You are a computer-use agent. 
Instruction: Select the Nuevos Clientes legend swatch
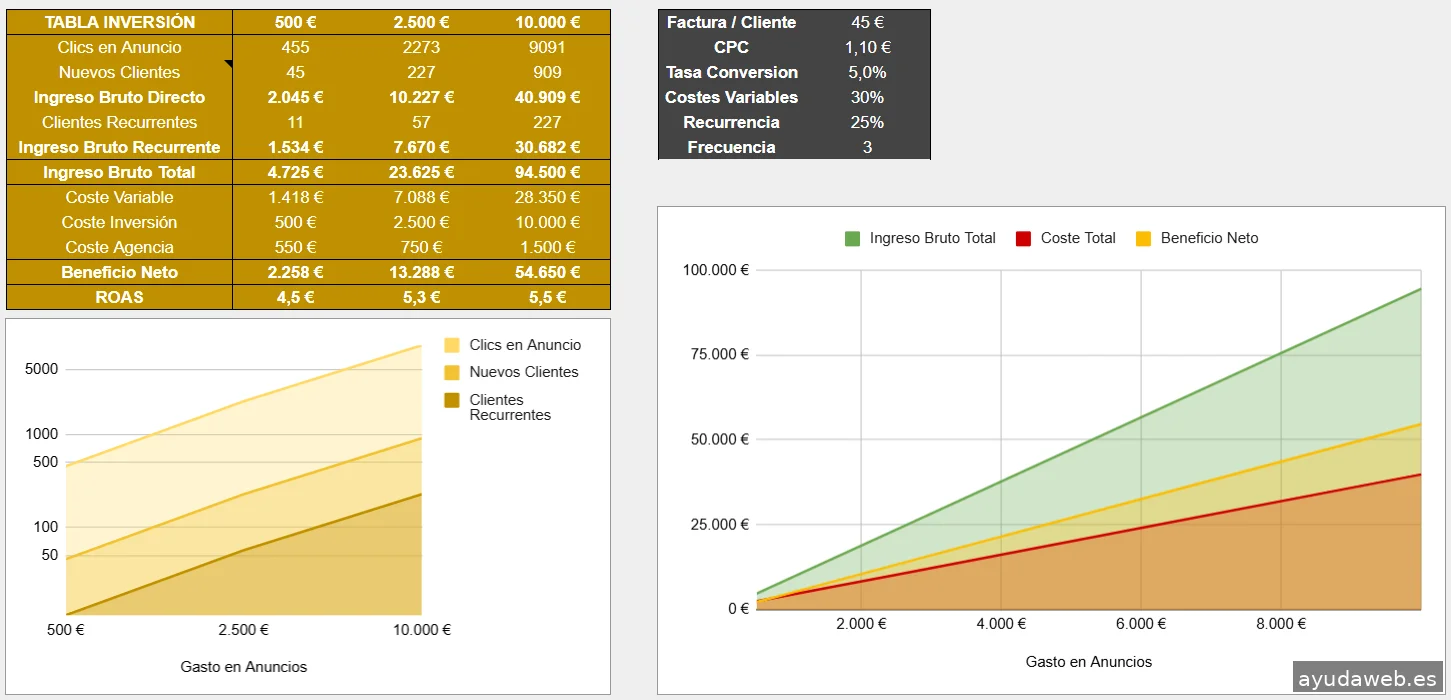pyautogui.click(x=452, y=373)
